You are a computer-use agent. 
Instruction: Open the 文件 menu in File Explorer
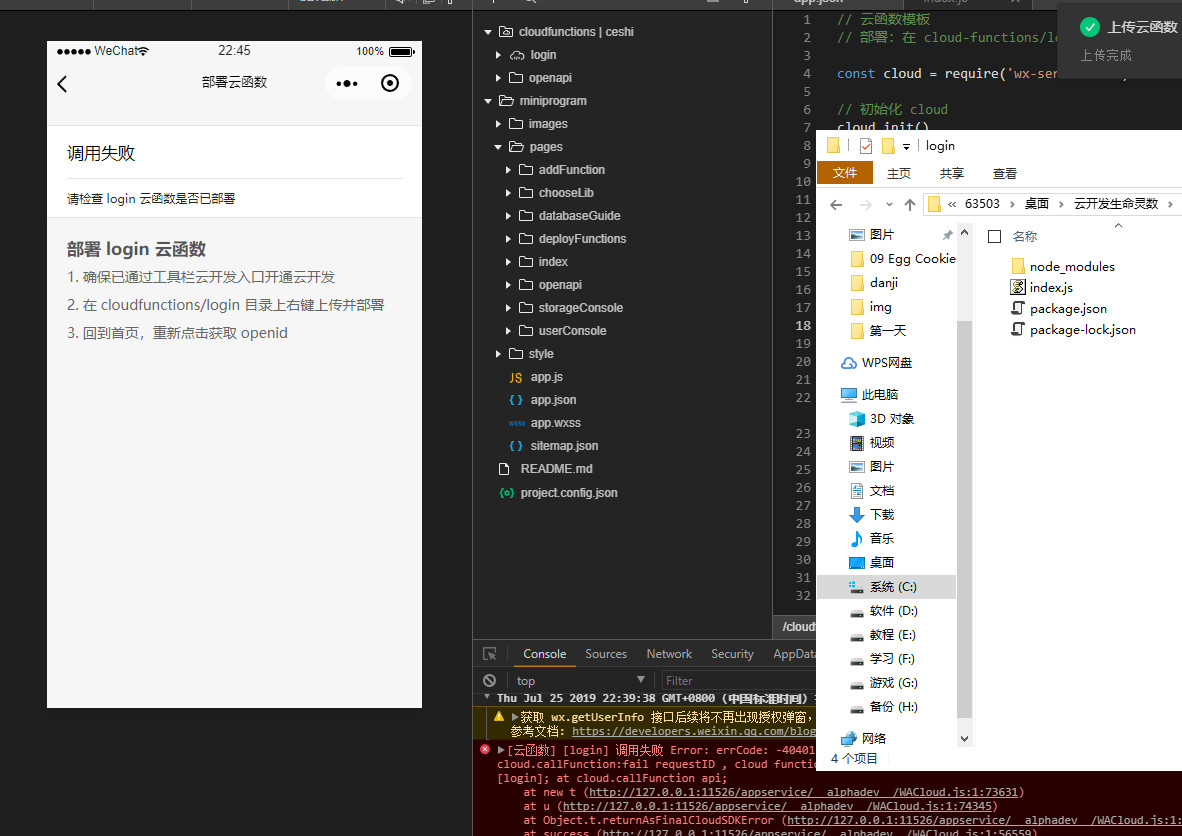click(x=845, y=173)
